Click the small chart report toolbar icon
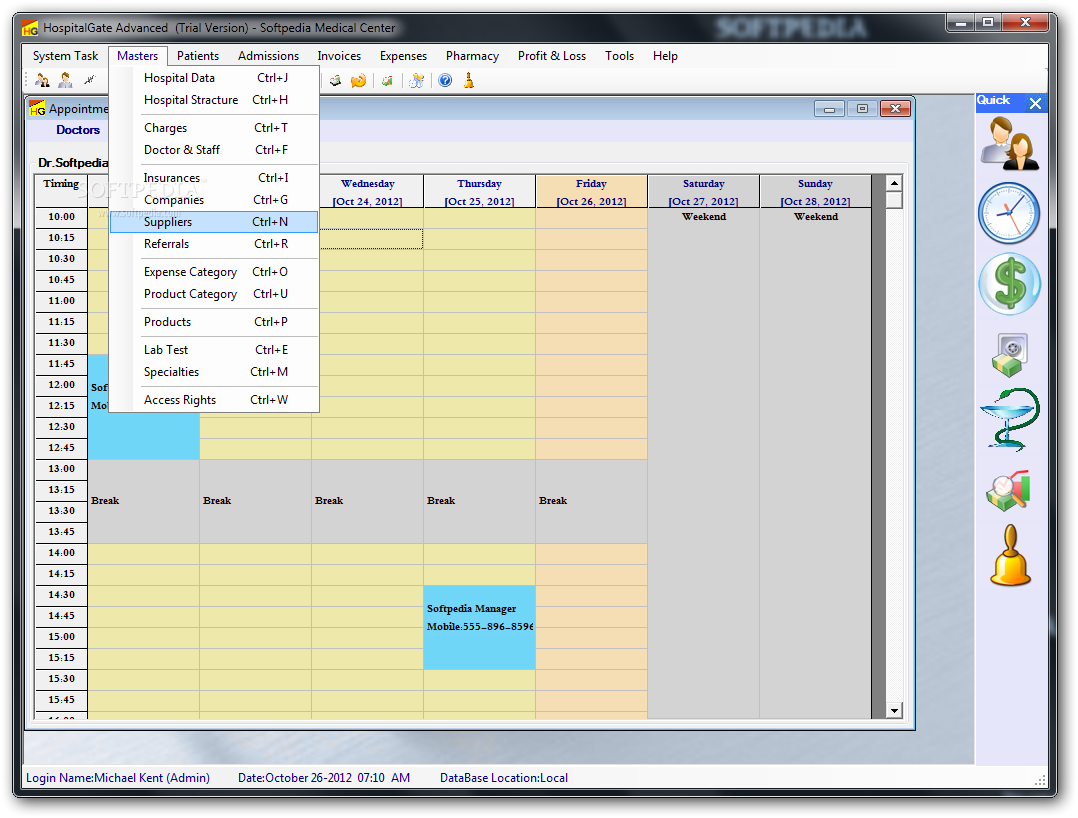This screenshot has width=1078, height=818. (388, 80)
